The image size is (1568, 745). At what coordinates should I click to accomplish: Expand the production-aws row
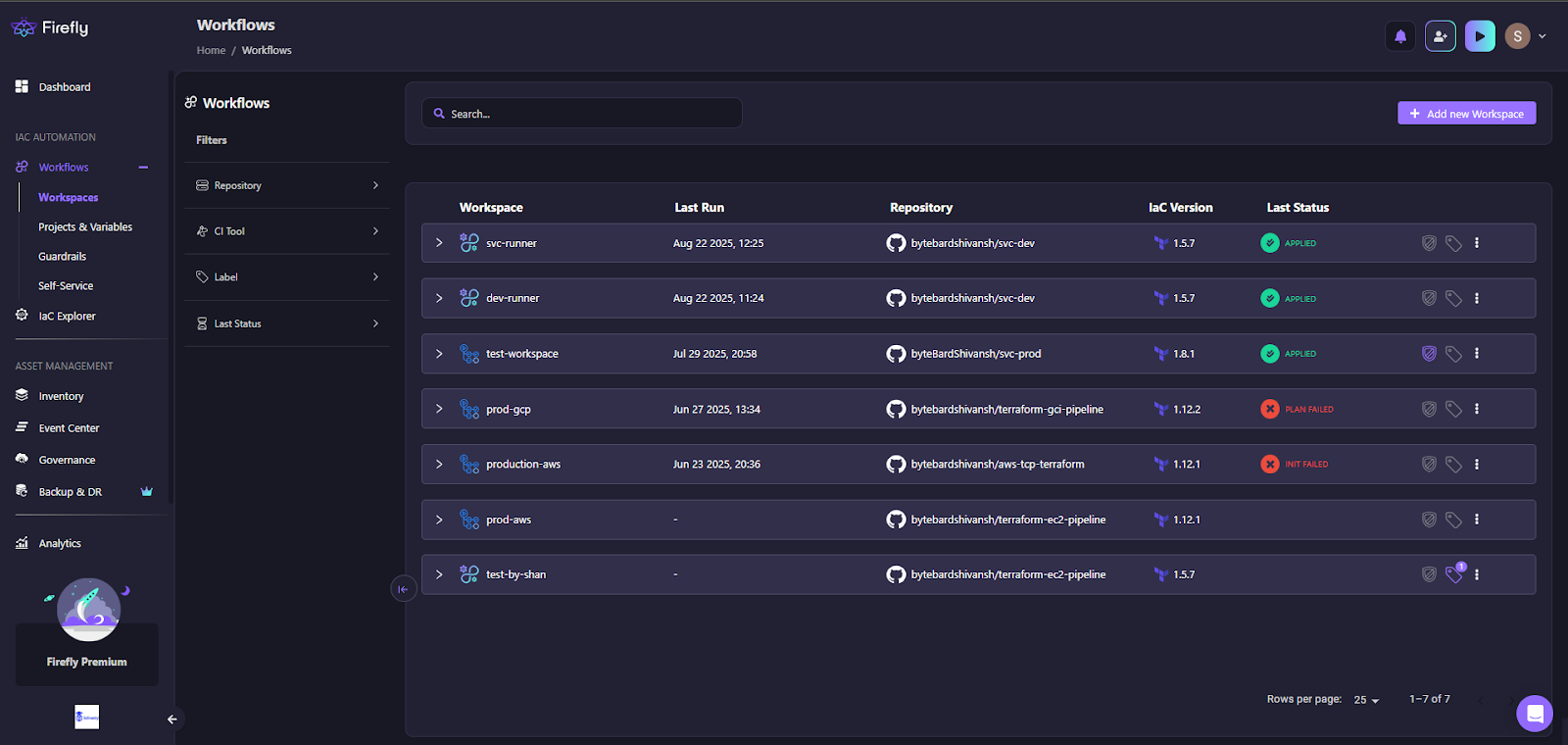(439, 464)
